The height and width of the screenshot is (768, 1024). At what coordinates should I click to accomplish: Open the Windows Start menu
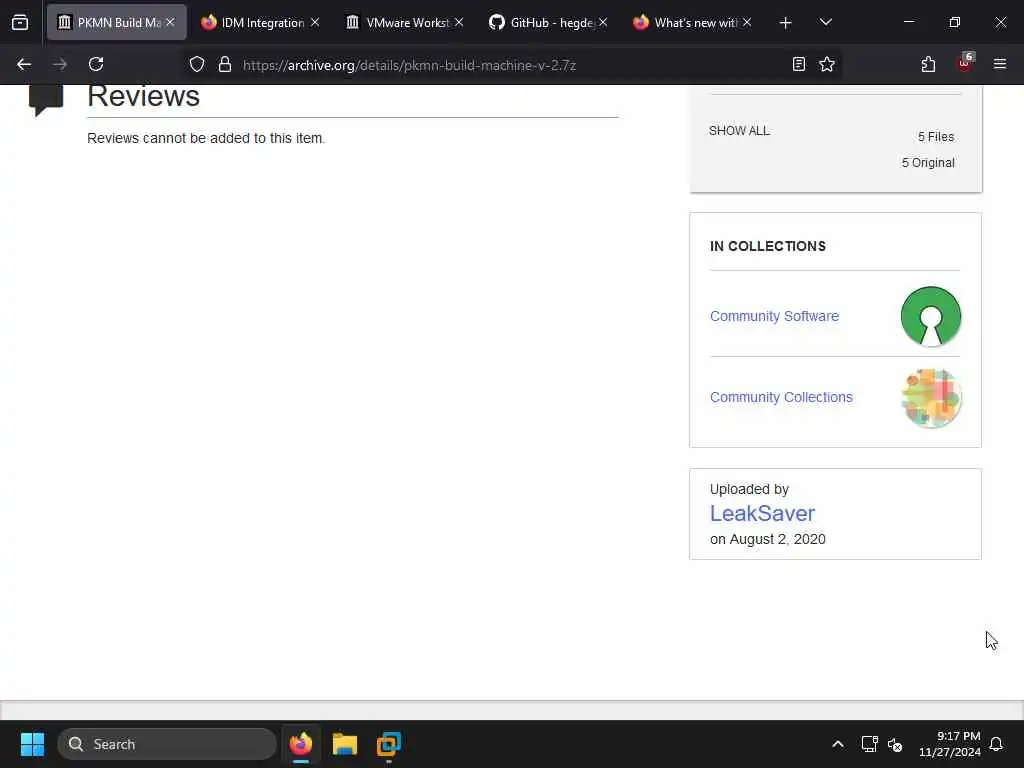32,744
